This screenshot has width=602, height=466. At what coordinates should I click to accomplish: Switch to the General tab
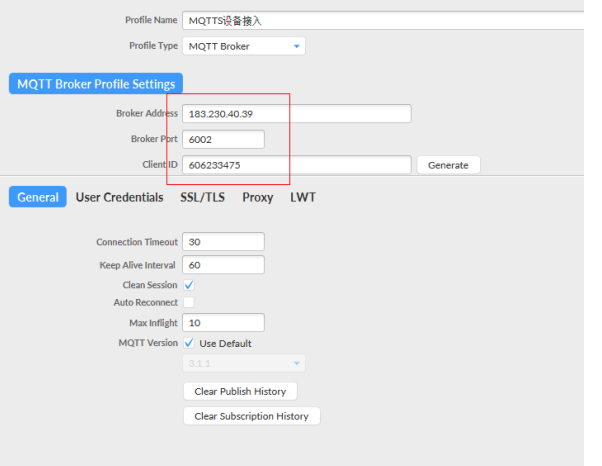38,197
